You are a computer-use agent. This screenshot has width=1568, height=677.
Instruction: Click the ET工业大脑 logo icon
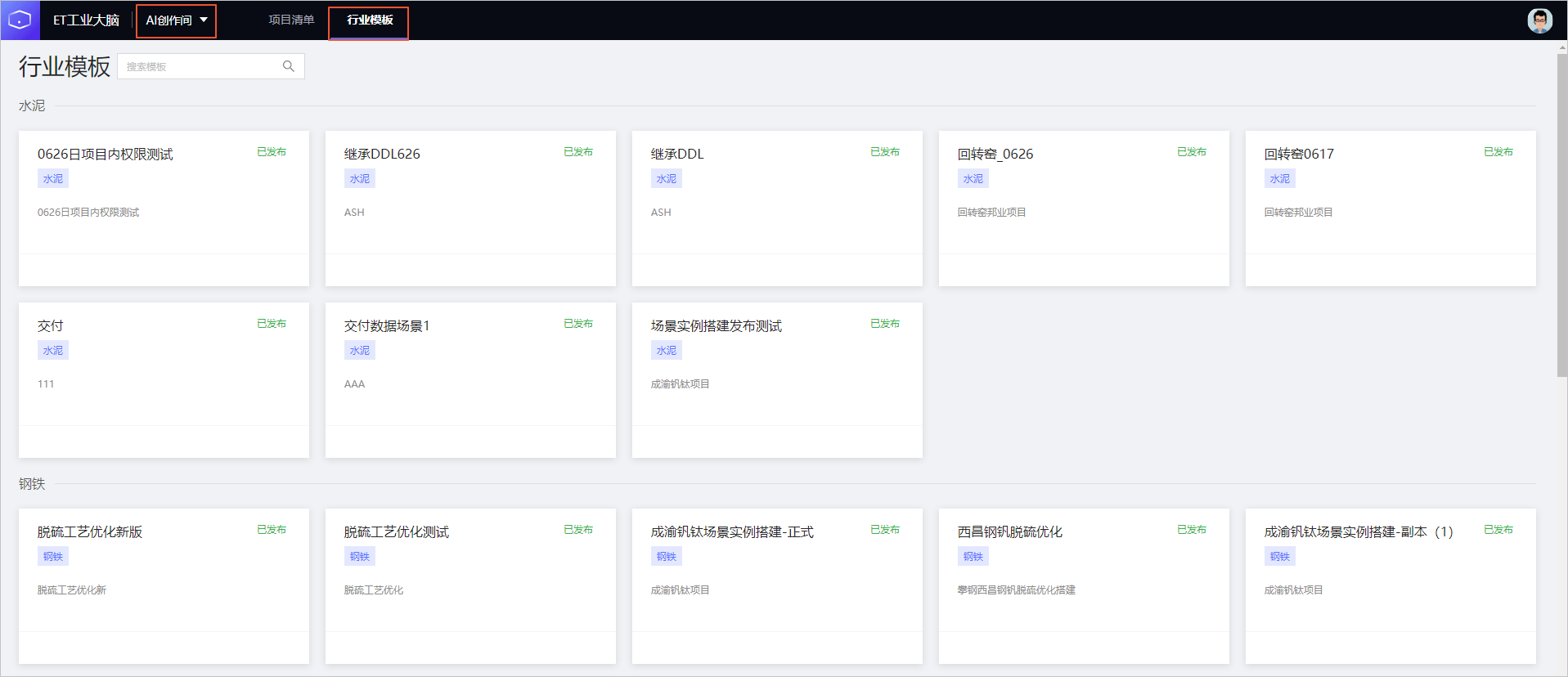pyautogui.click(x=20, y=20)
